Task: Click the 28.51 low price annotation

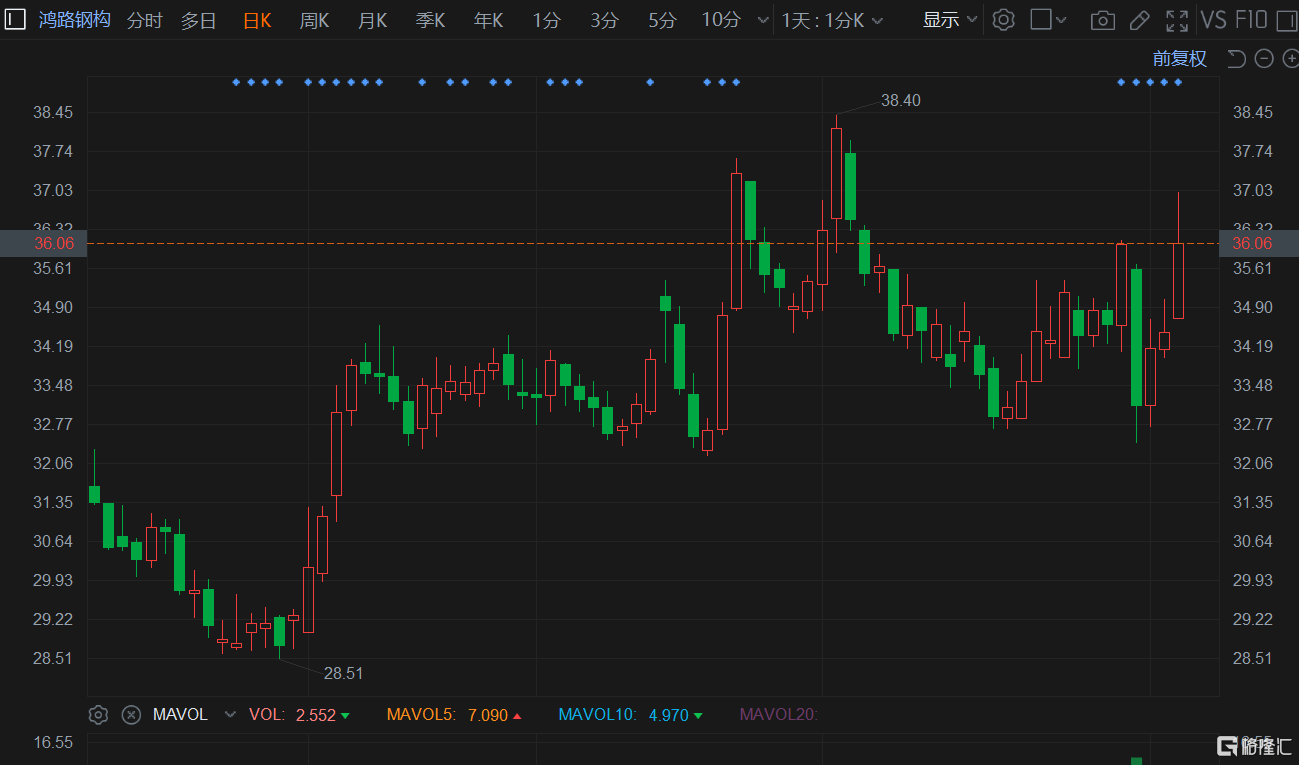Action: (343, 673)
